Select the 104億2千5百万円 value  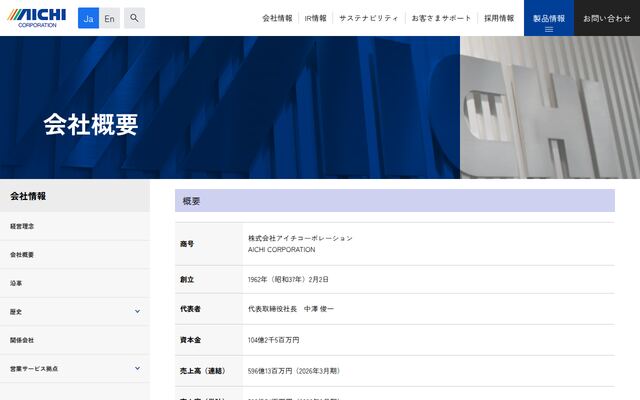coord(273,340)
